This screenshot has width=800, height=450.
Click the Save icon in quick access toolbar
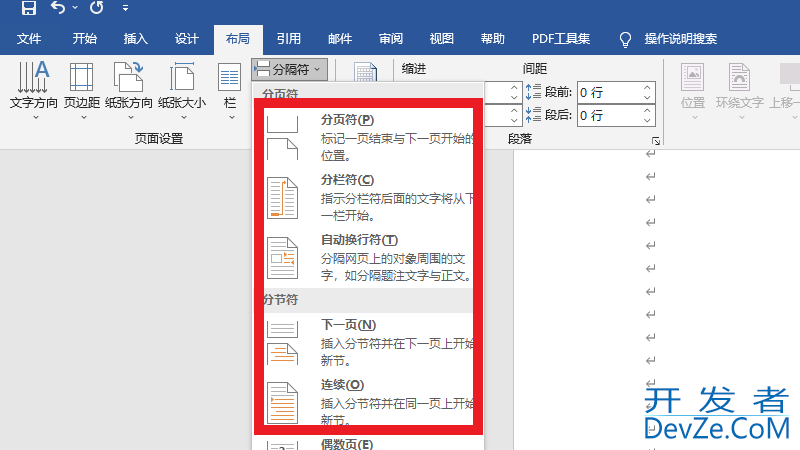click(x=29, y=8)
